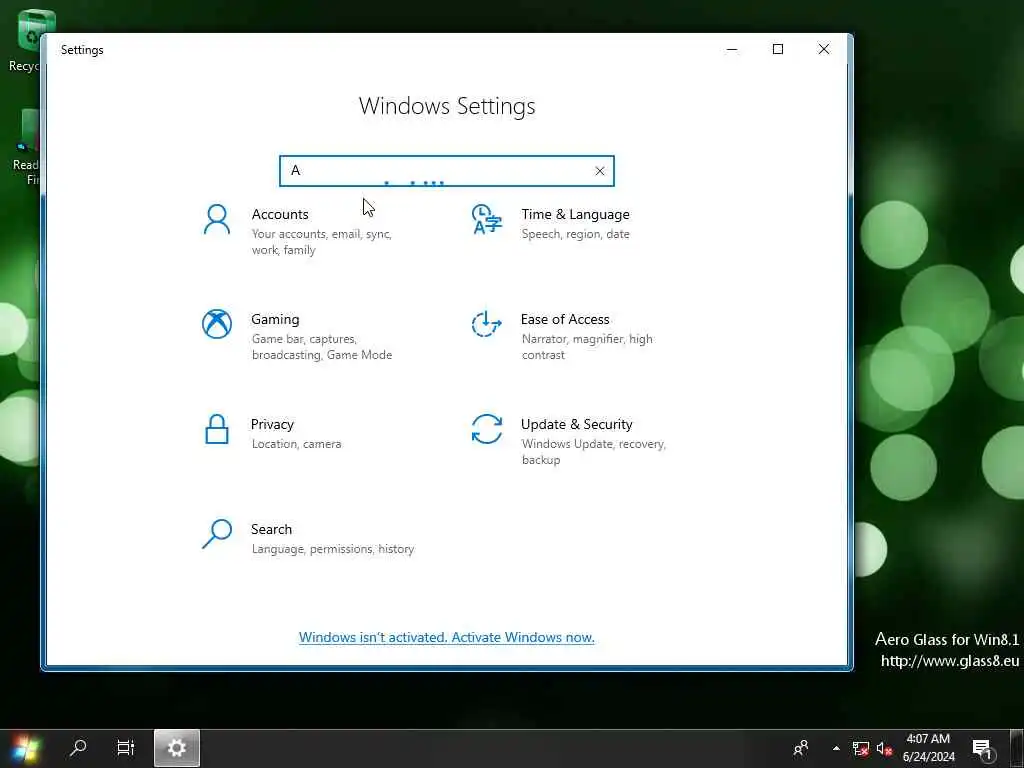Open the network status tray icon

click(861, 748)
